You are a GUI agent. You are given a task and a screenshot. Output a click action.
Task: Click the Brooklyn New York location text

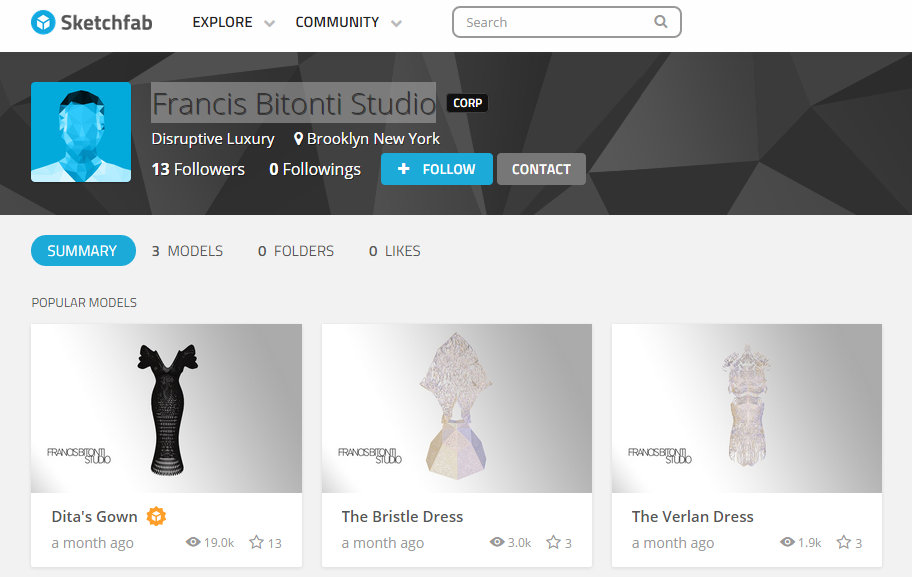[373, 138]
